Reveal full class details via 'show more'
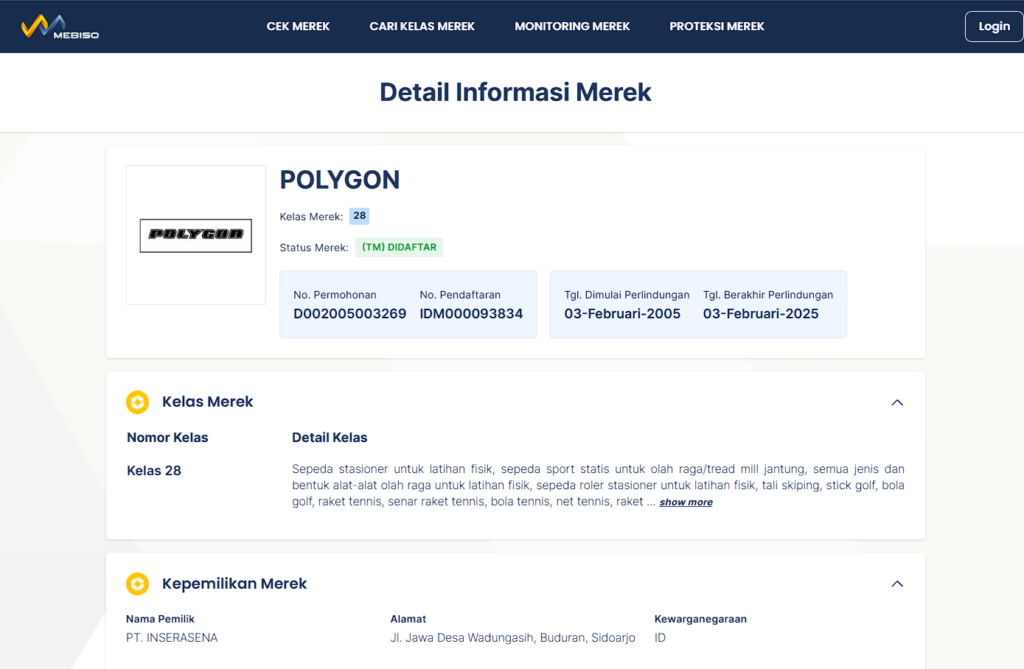The height and width of the screenshot is (669, 1024). pyautogui.click(x=685, y=501)
